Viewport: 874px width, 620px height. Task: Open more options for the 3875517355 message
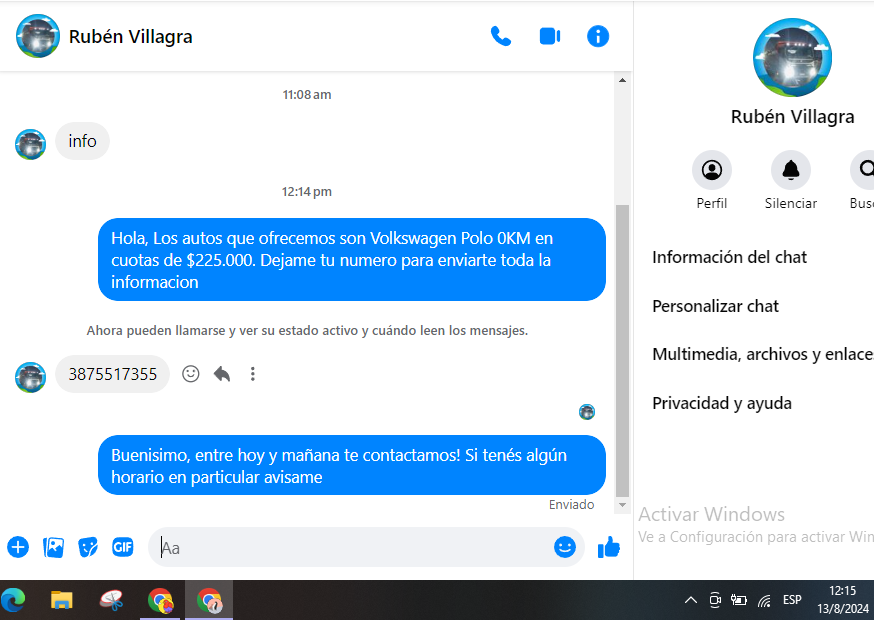point(253,374)
